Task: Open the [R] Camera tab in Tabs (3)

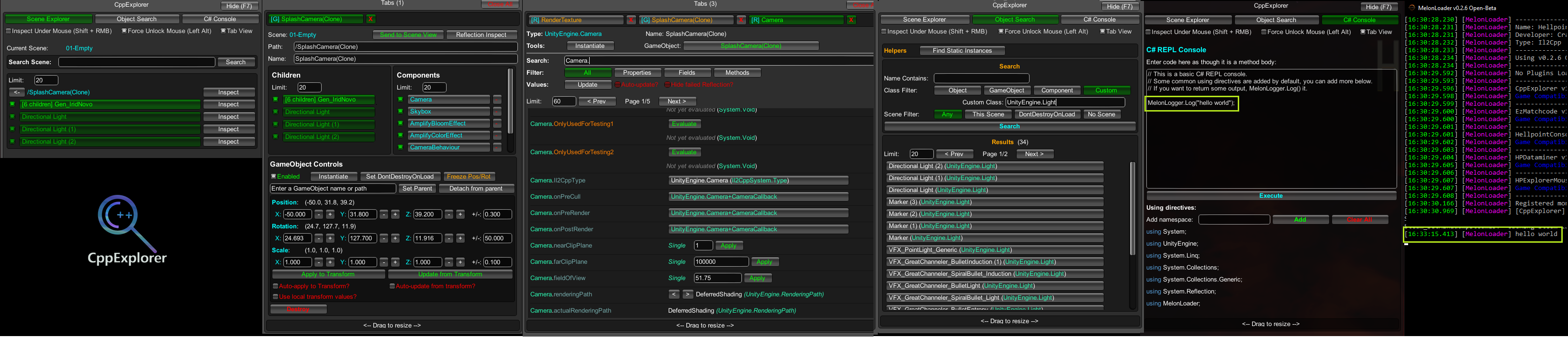Action: [x=797, y=20]
